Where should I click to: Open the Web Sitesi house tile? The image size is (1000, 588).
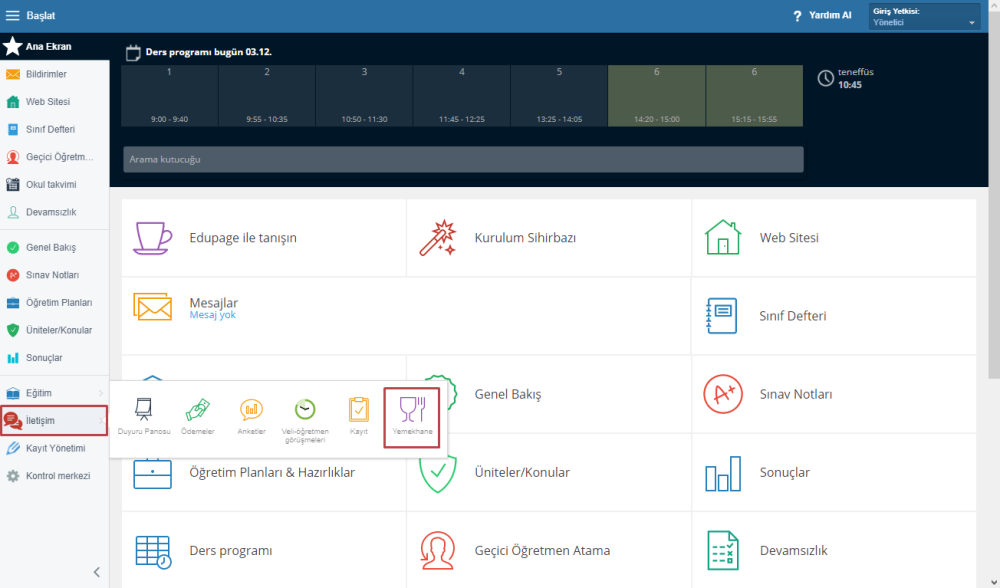coord(834,238)
